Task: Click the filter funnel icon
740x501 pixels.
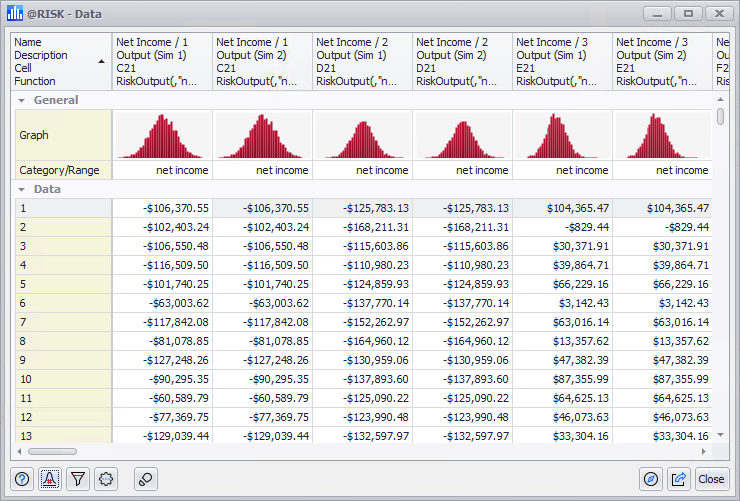Action: (78, 479)
